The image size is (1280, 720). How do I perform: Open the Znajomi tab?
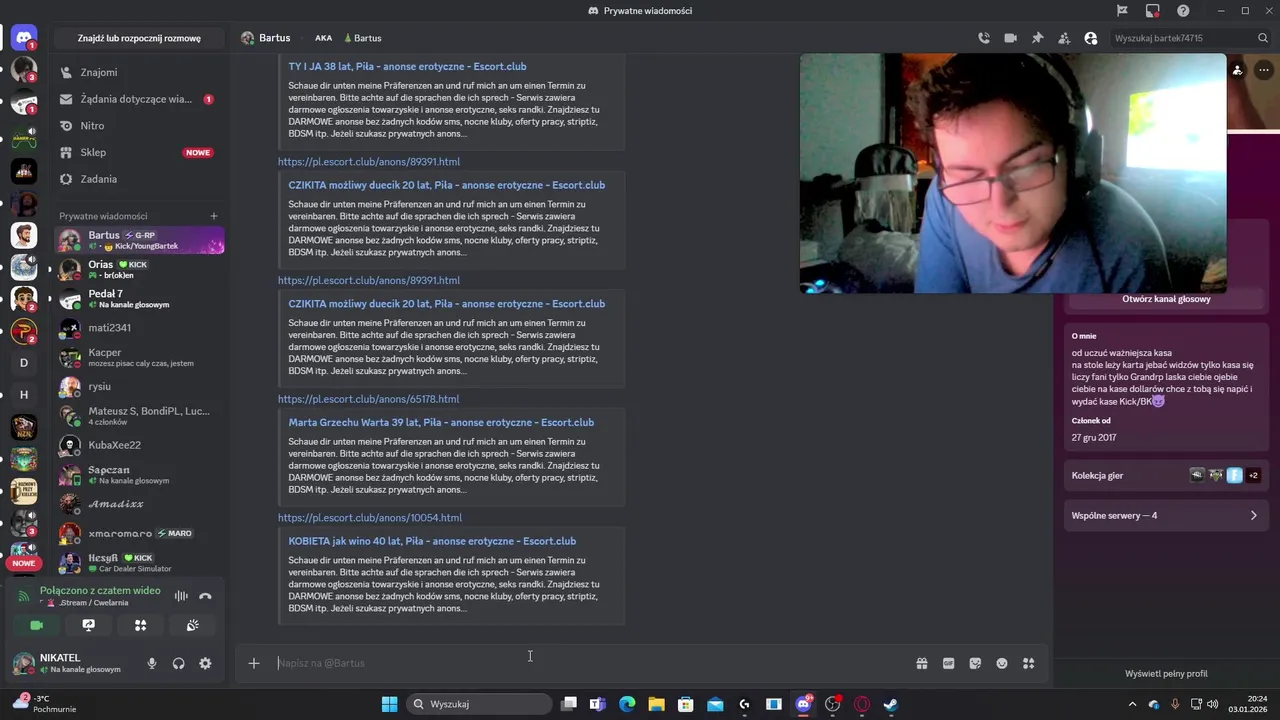139,72
